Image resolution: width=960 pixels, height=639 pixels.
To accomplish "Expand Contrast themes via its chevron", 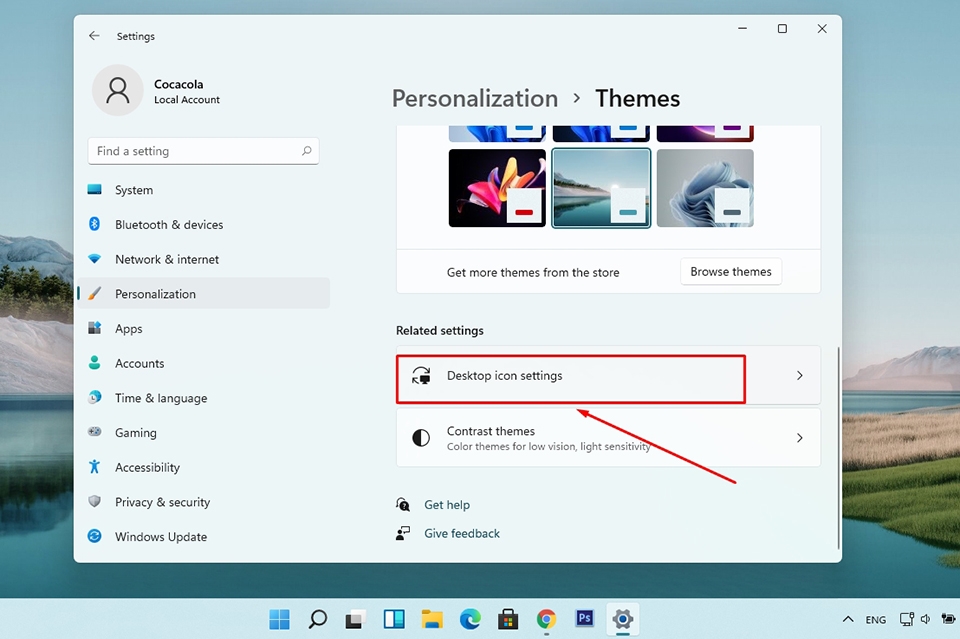I will [x=798, y=438].
